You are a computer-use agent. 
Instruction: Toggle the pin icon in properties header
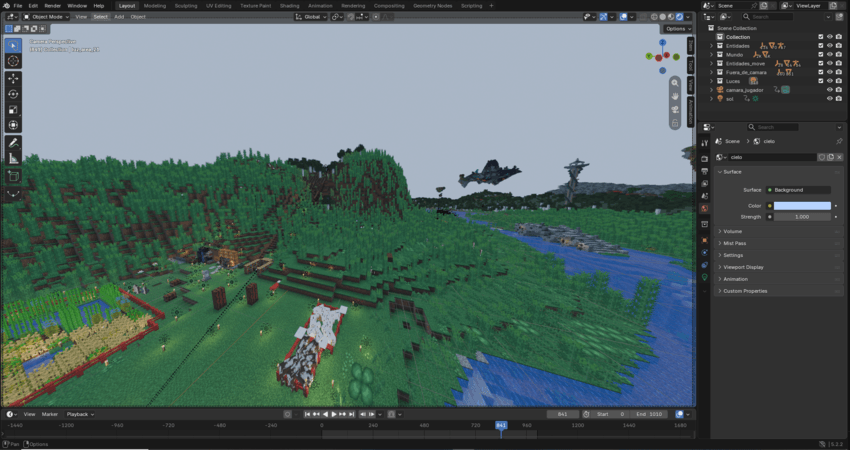[x=839, y=141]
